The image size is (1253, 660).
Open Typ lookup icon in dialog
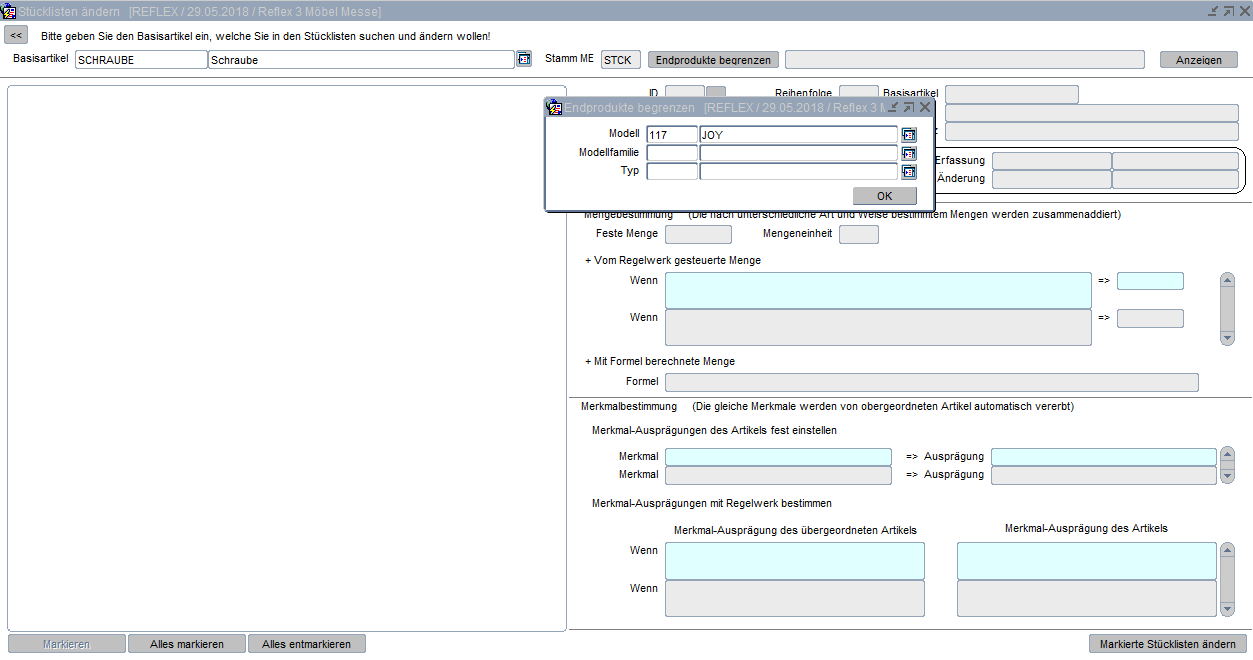(909, 171)
